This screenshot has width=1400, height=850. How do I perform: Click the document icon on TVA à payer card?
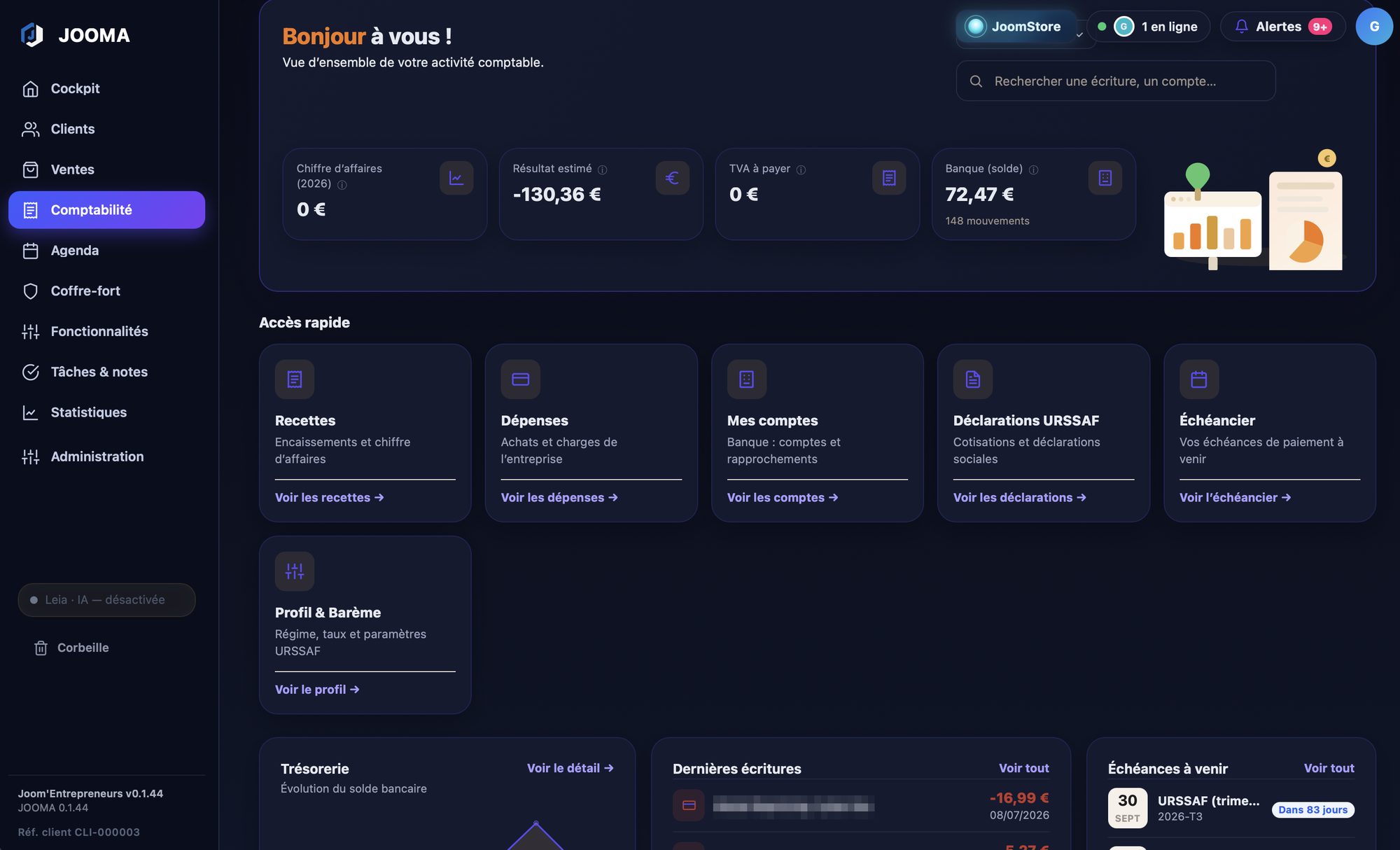(x=889, y=178)
